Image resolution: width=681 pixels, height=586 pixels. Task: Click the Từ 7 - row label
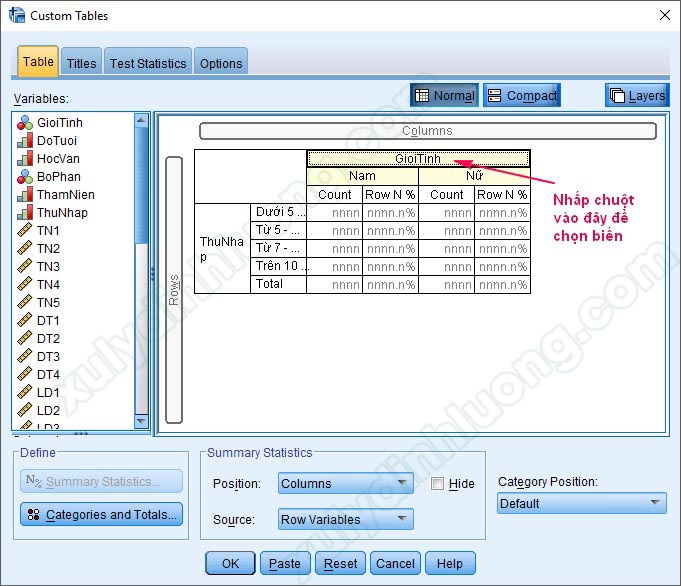point(278,248)
